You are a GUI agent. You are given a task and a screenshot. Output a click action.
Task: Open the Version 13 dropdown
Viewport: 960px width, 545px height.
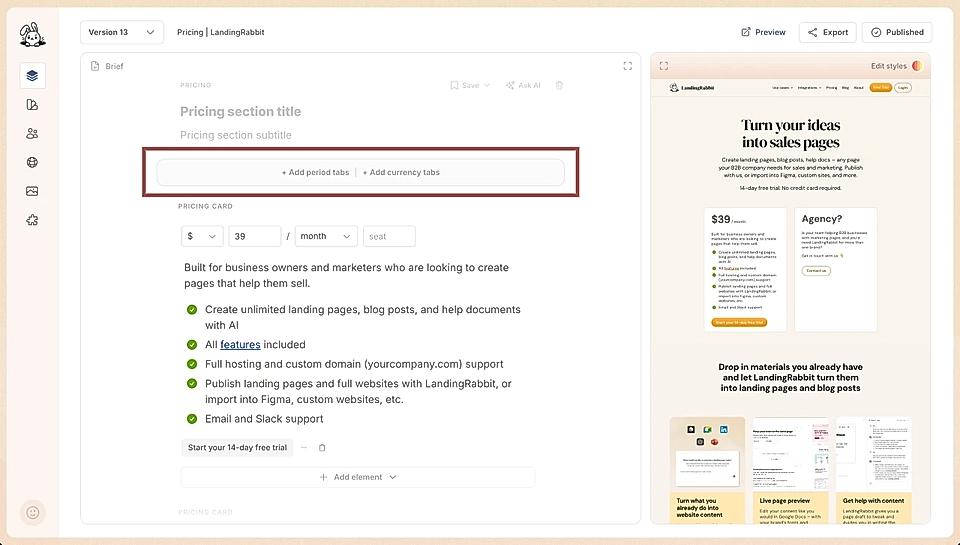(122, 32)
